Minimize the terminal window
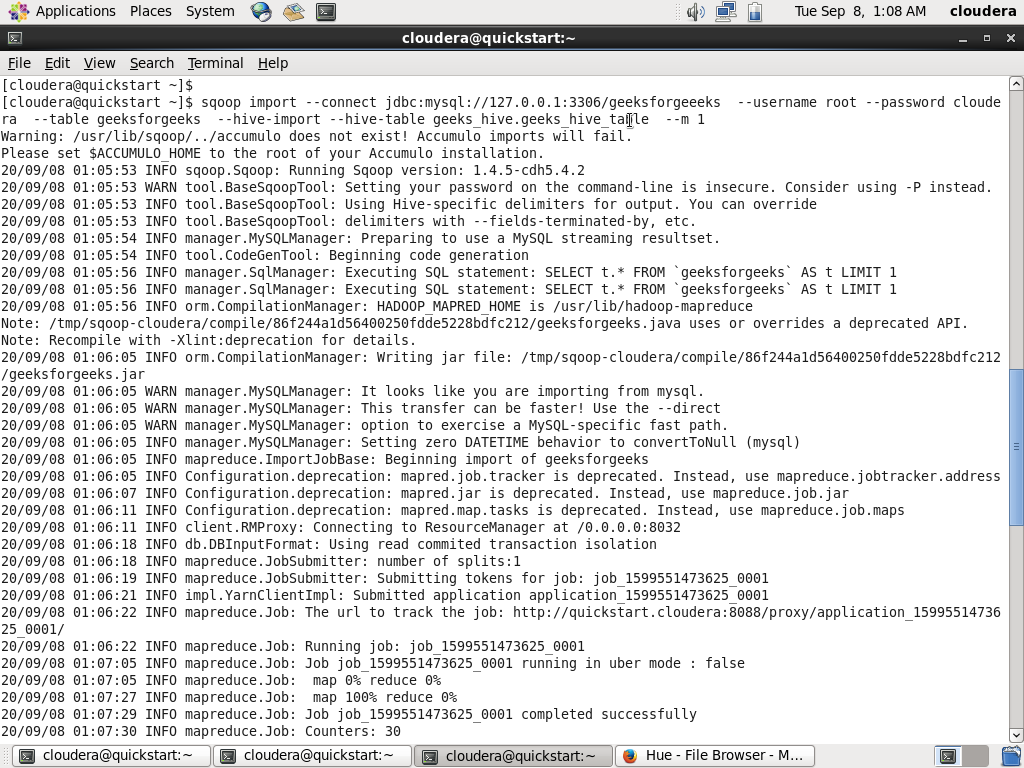Image resolution: width=1024 pixels, height=768 pixels. [963, 39]
